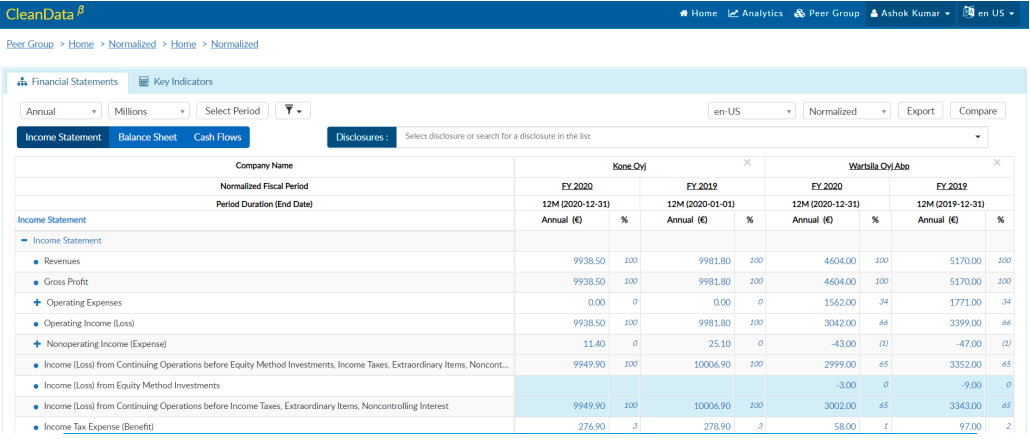1030x446 pixels.
Task: Click the Compare button
Action: tap(977, 111)
